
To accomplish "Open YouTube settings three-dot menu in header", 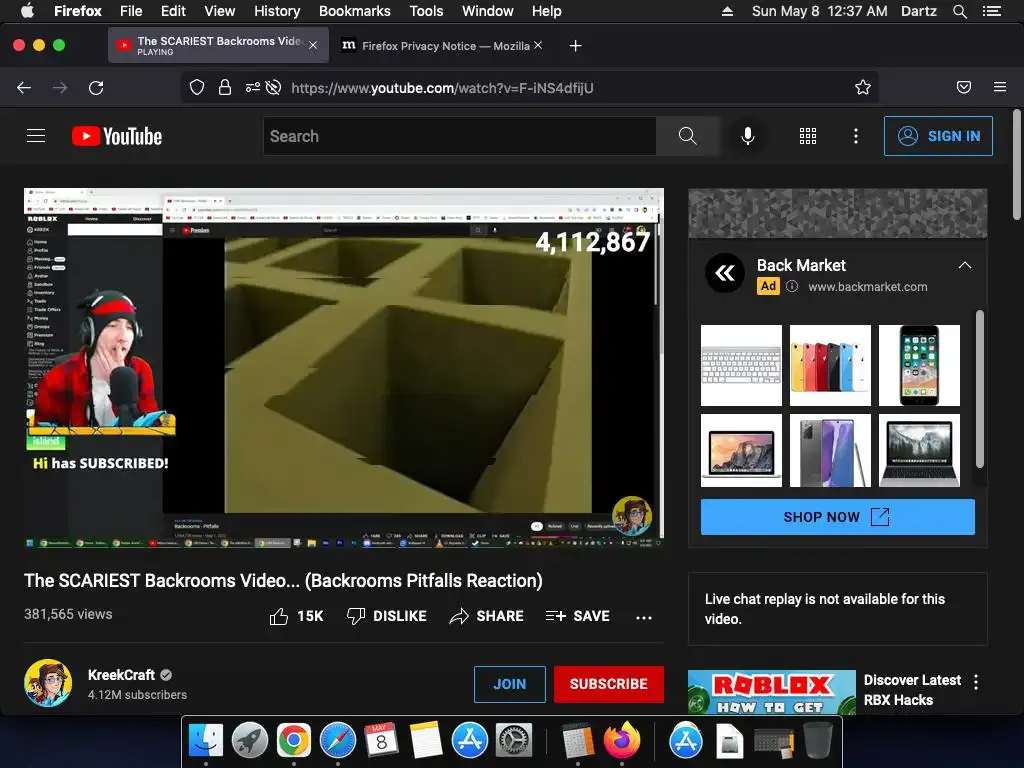I will pos(856,136).
